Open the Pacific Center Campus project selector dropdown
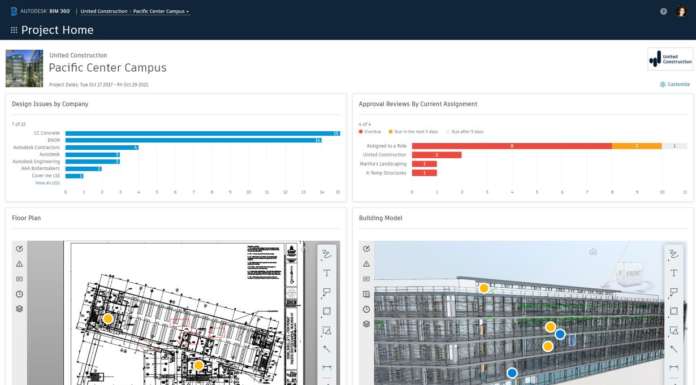 tap(161, 12)
